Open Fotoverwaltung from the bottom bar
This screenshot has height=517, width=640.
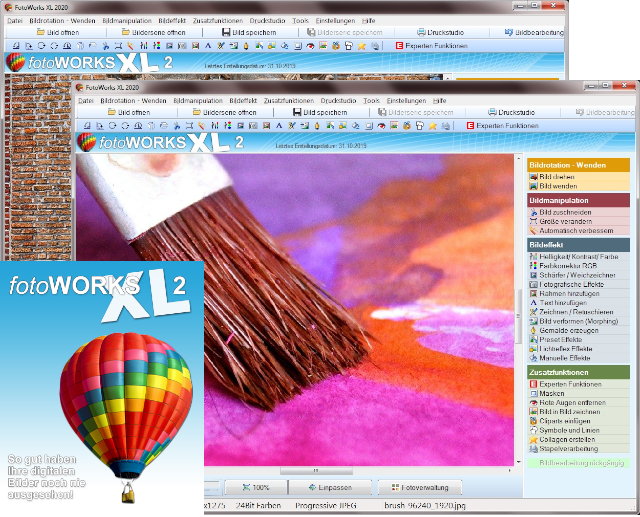click(x=420, y=487)
